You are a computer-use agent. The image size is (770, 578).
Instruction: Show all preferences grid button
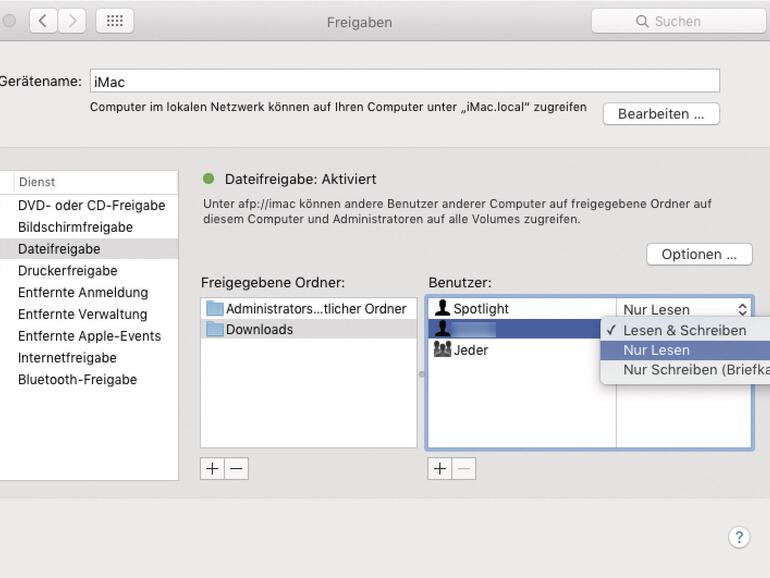tap(114, 21)
